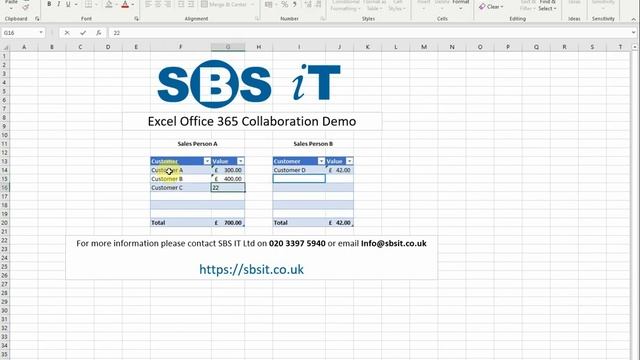Select row 16 header
This screenshot has height=360, width=640.
click(4, 188)
